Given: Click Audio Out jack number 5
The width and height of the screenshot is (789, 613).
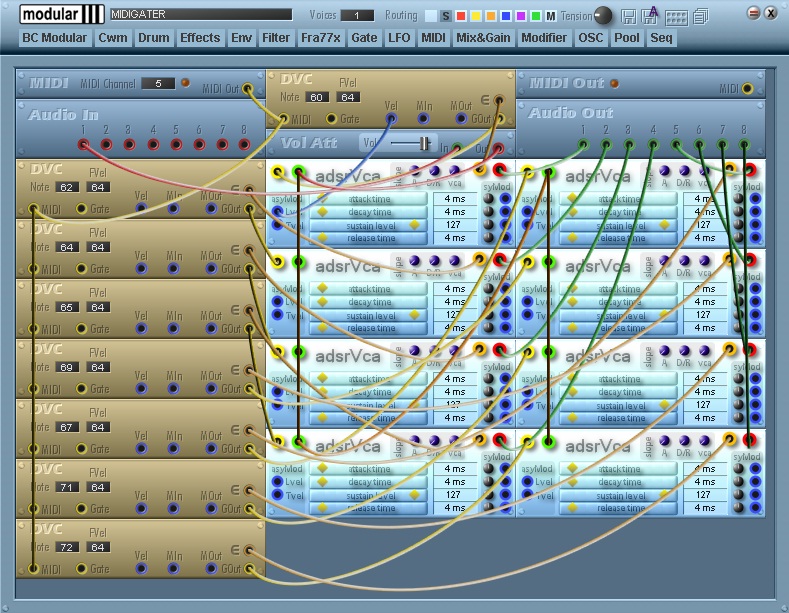Looking at the screenshot, I should (x=676, y=145).
